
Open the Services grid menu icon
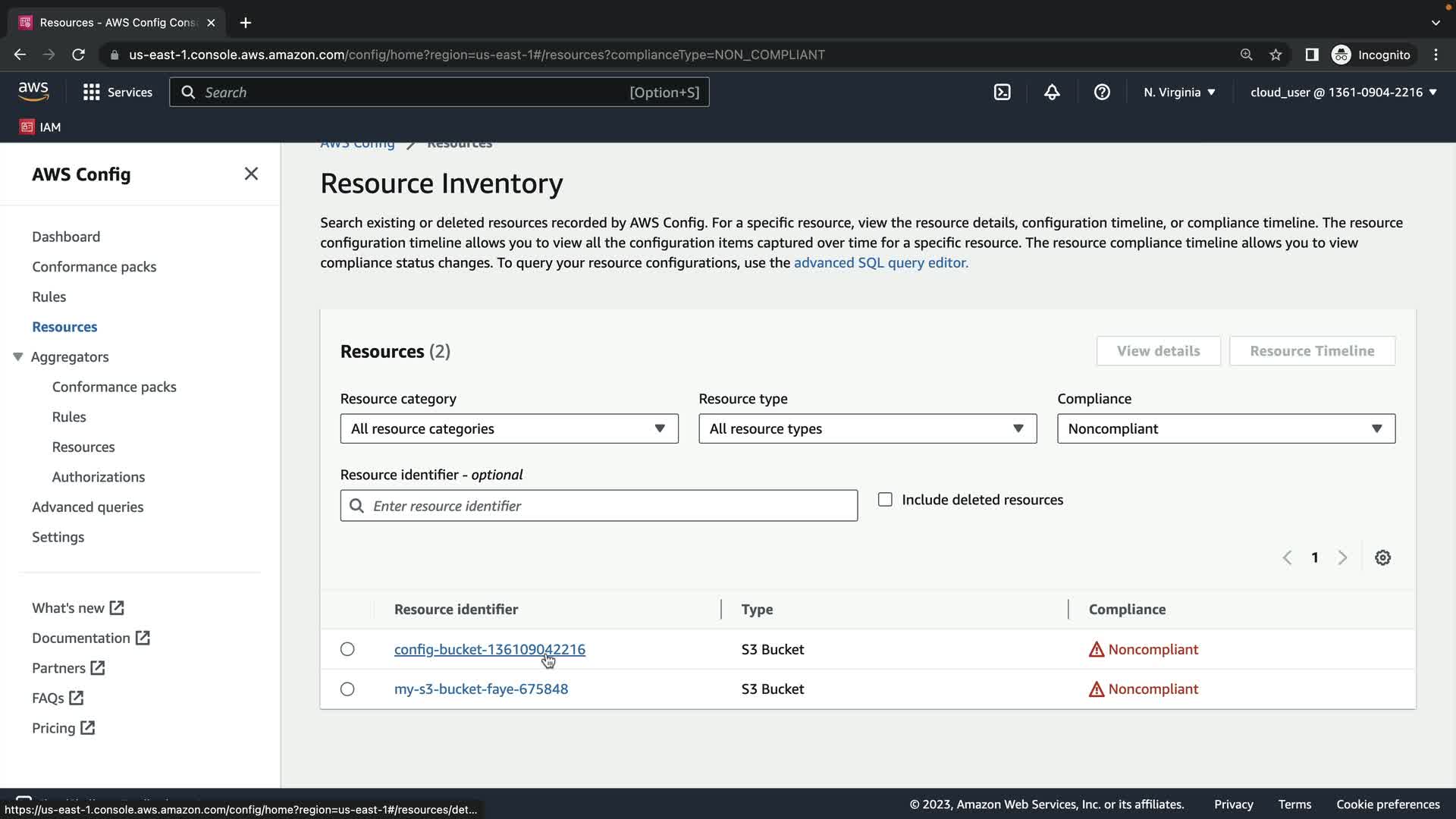[92, 92]
